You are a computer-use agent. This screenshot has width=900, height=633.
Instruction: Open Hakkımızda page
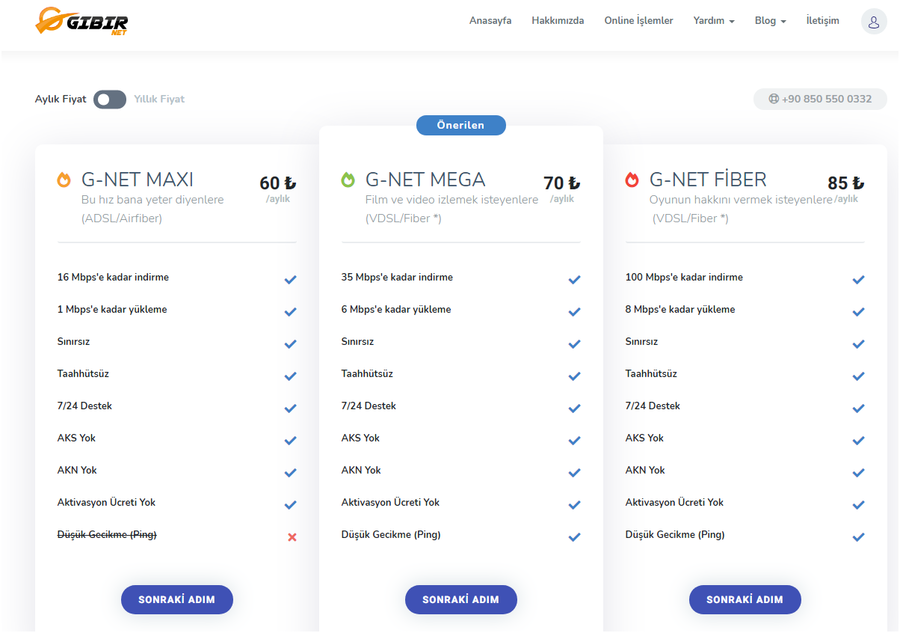pos(557,21)
